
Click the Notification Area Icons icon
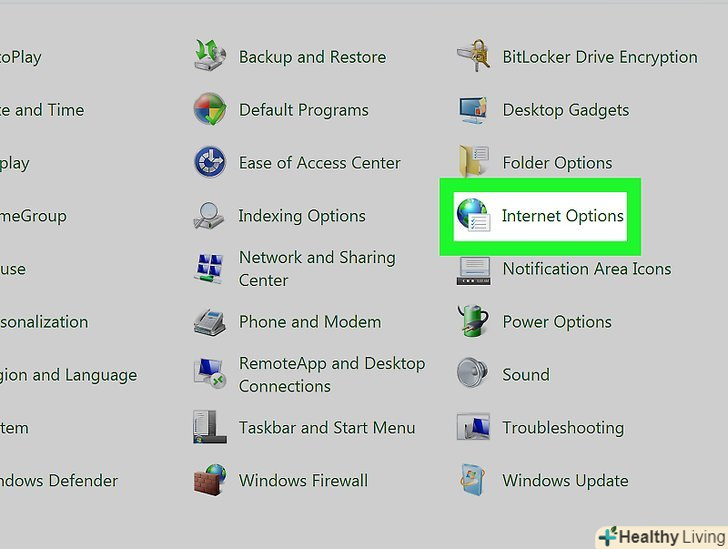coord(473,270)
